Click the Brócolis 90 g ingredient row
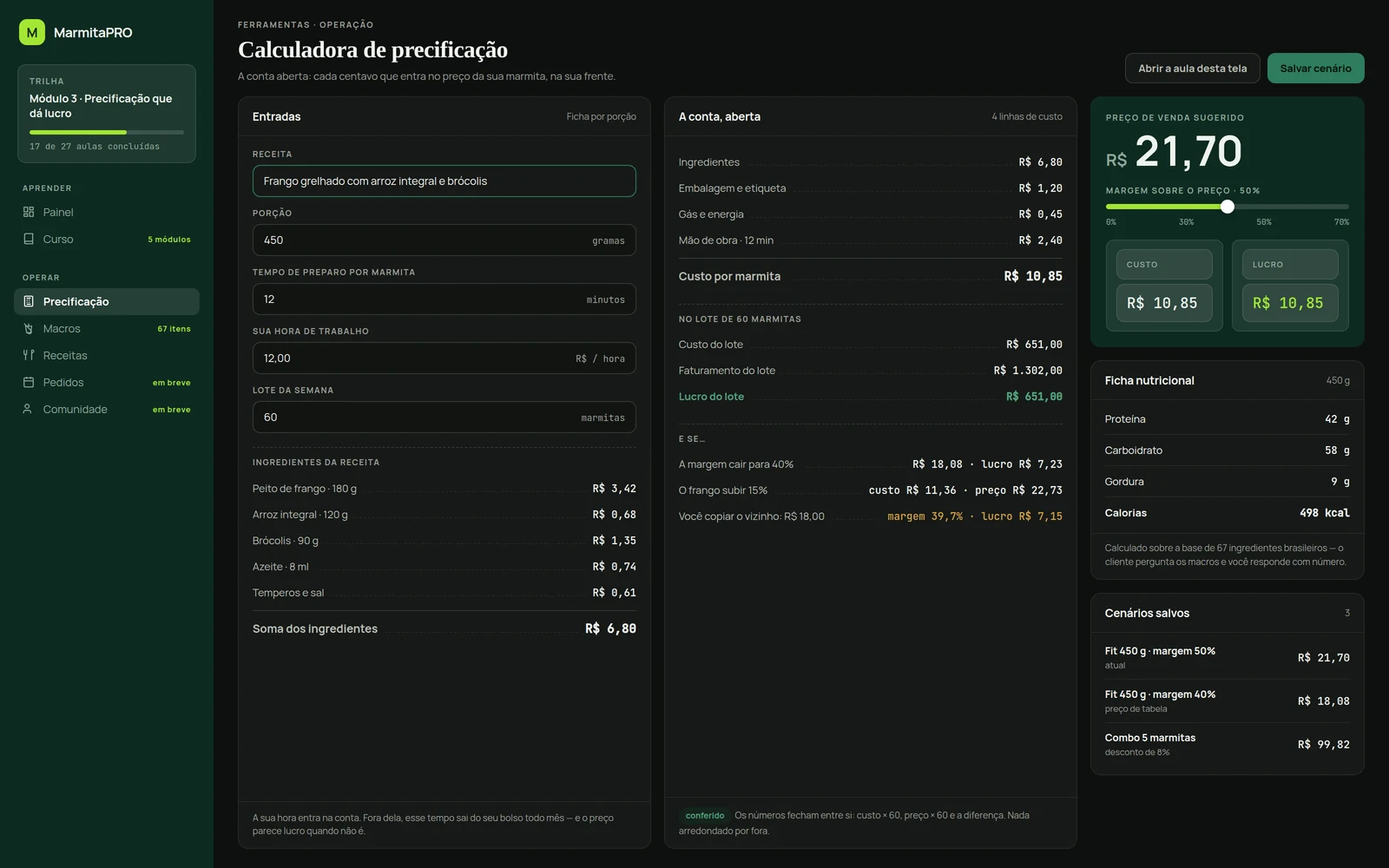This screenshot has width=1389, height=868. tap(444, 541)
